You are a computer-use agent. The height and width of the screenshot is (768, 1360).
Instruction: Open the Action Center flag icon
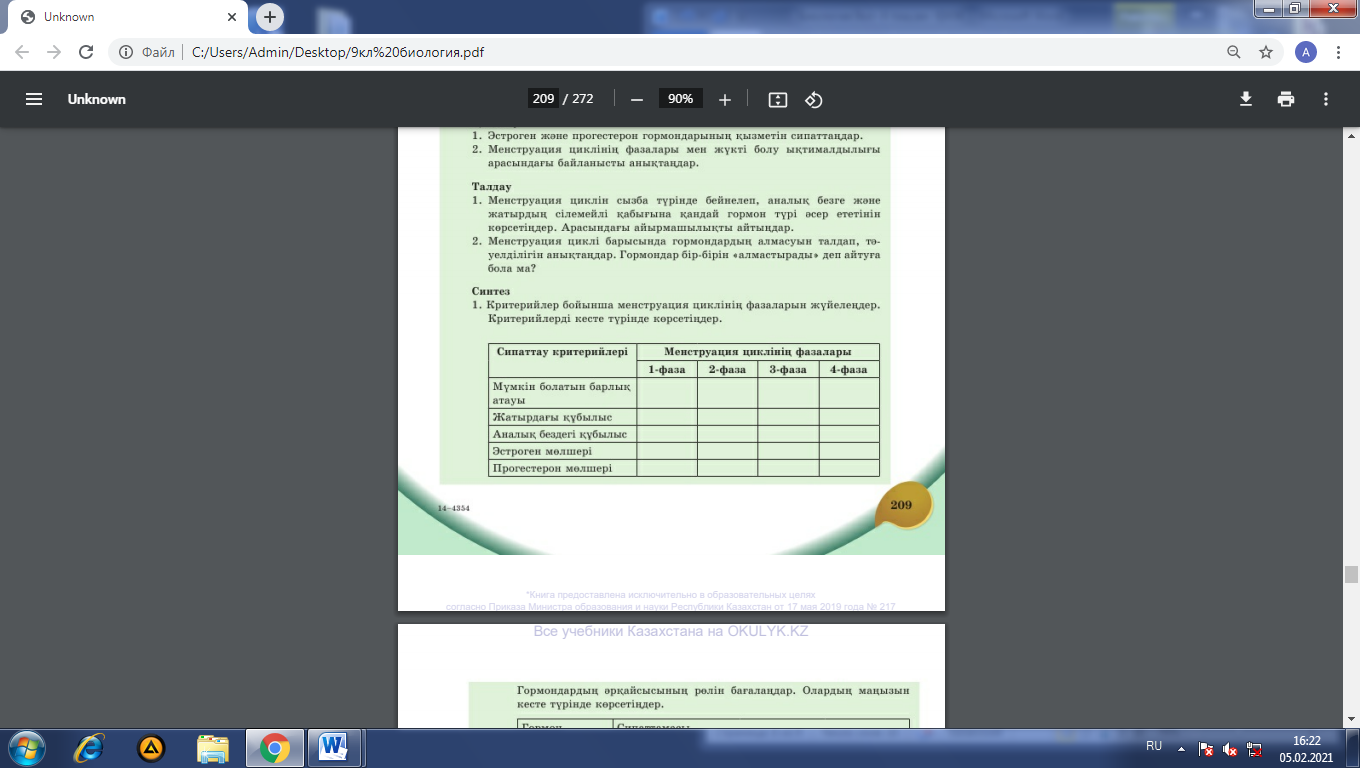click(x=1206, y=748)
